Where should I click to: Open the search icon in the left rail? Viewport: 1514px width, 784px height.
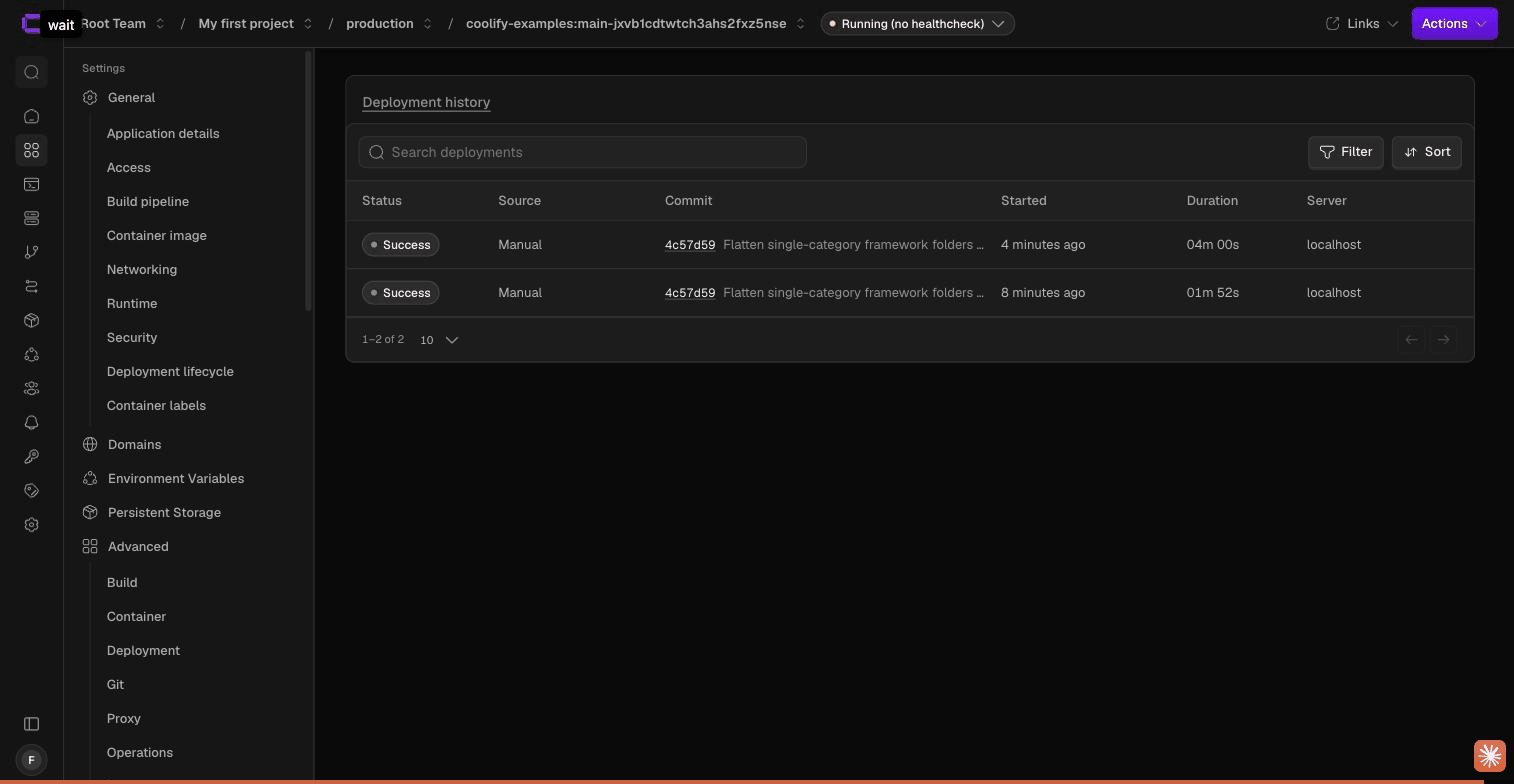coord(31,72)
